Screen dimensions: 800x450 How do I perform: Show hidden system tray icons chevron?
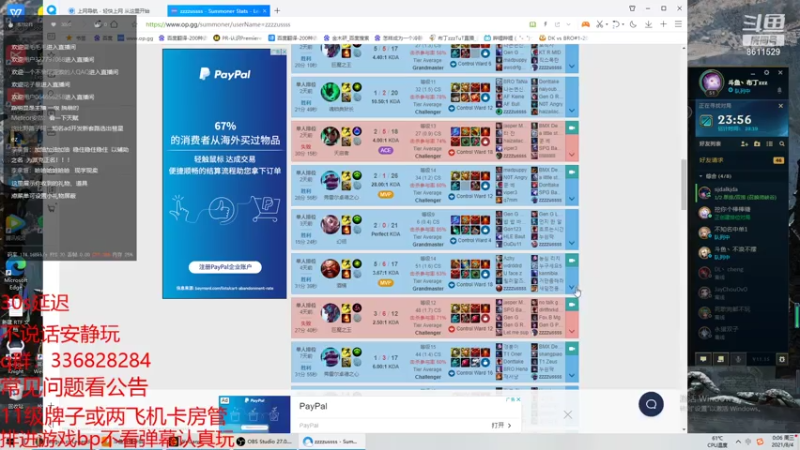(x=738, y=441)
